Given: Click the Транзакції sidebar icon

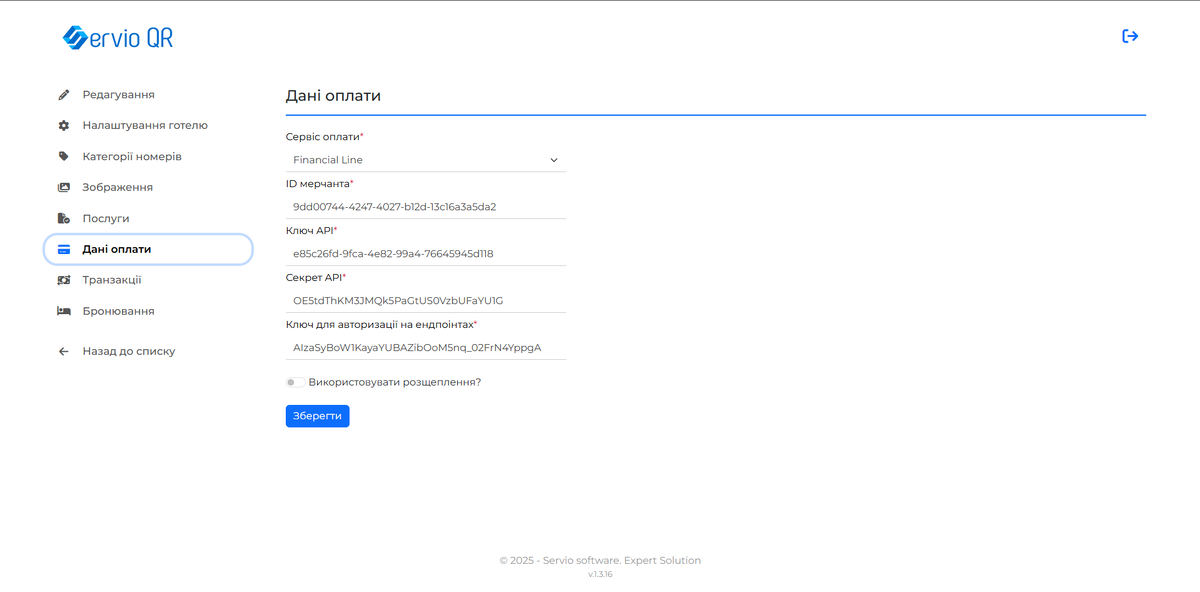Looking at the screenshot, I should coord(63,280).
